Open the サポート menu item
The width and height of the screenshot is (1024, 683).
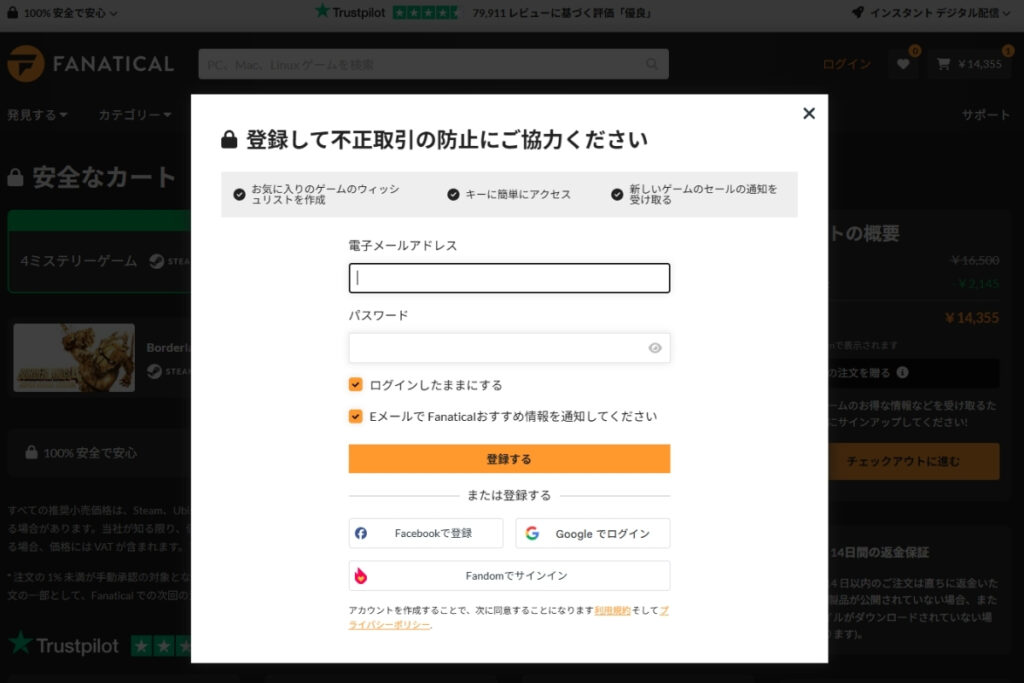tap(985, 115)
